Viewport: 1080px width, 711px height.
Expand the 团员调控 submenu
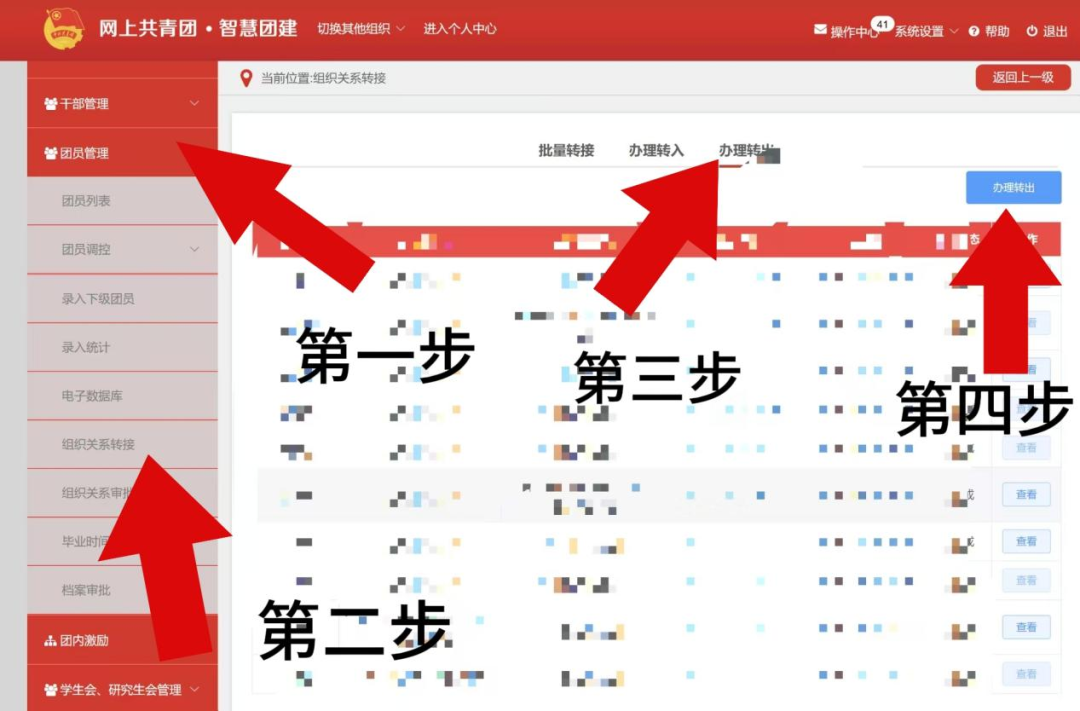tap(122, 249)
